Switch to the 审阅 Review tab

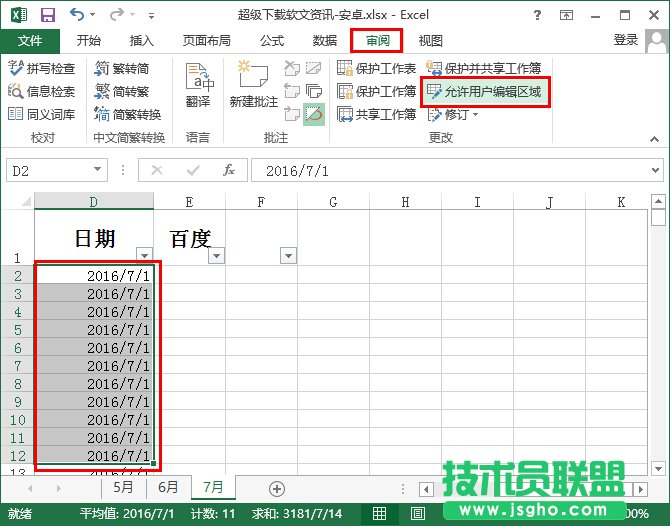click(x=376, y=41)
